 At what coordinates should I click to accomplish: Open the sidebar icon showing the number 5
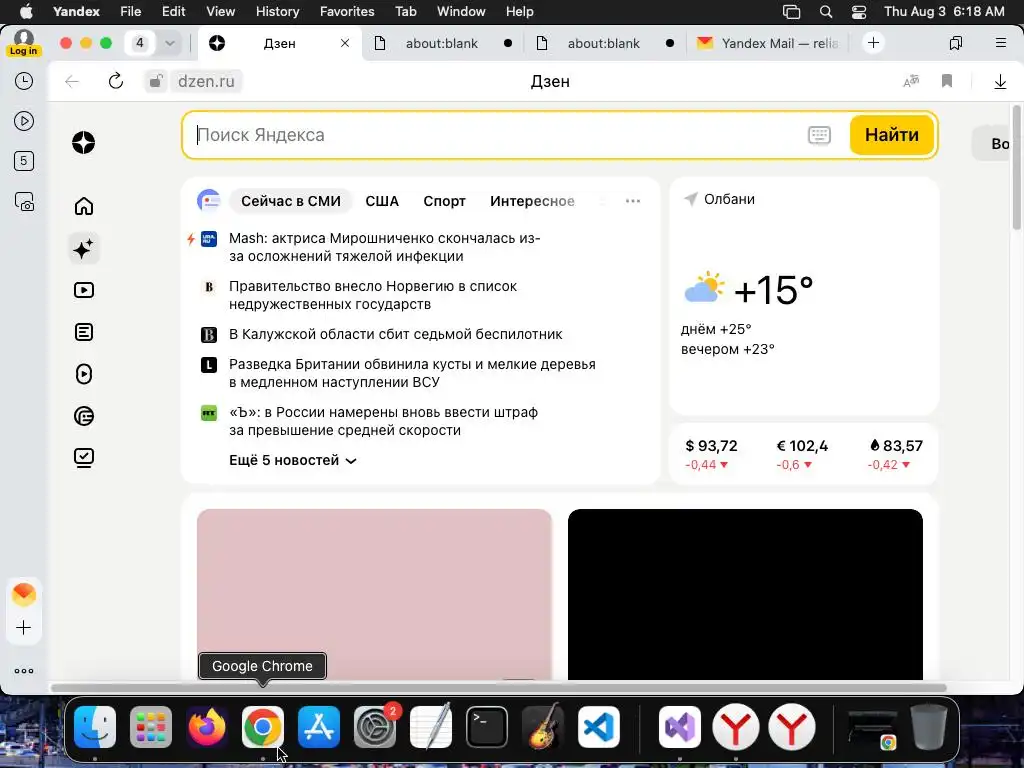24,161
